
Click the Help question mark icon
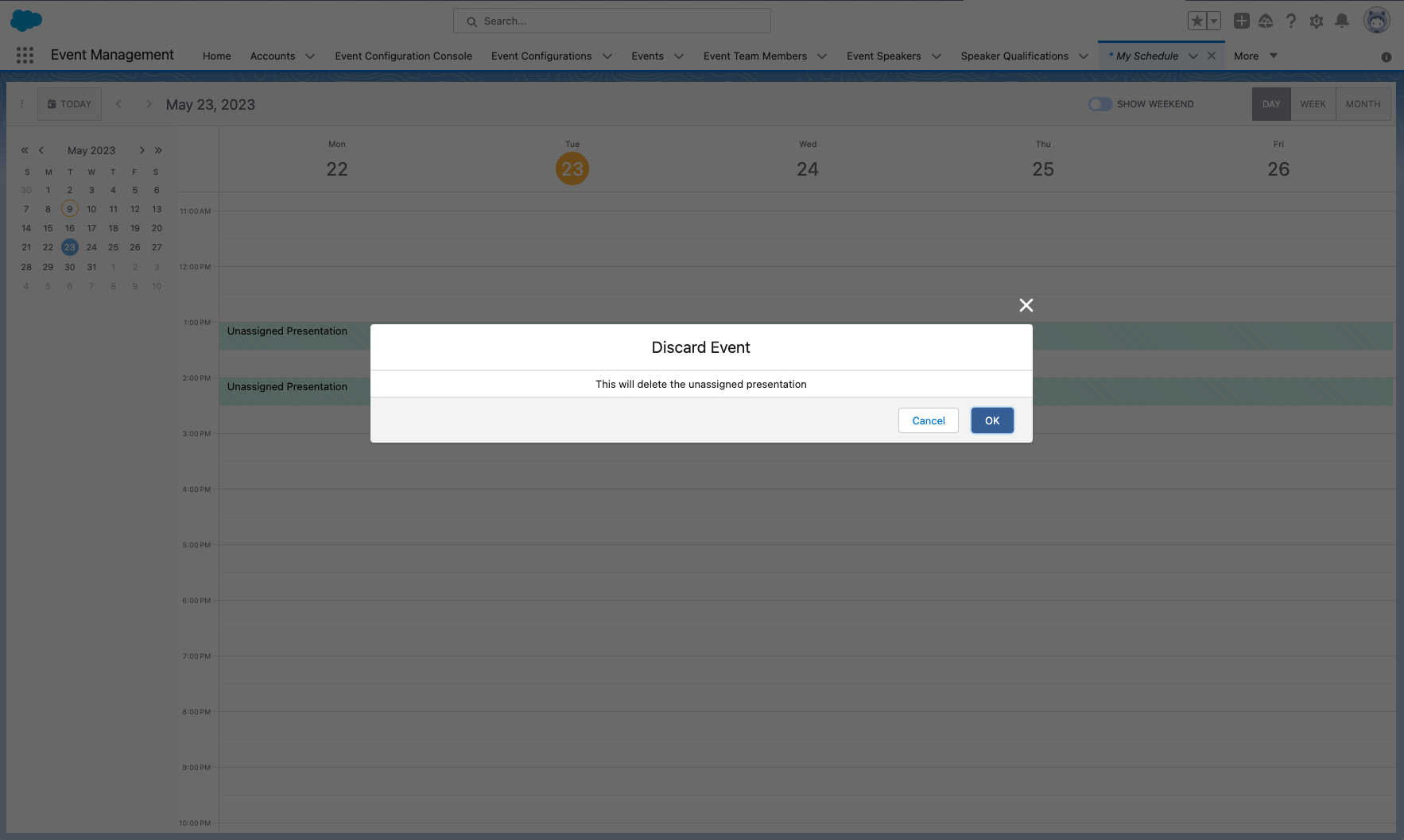tap(1291, 21)
